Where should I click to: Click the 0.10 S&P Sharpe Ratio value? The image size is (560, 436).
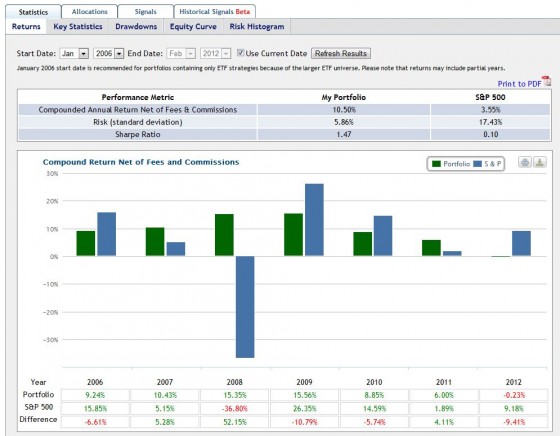490,135
